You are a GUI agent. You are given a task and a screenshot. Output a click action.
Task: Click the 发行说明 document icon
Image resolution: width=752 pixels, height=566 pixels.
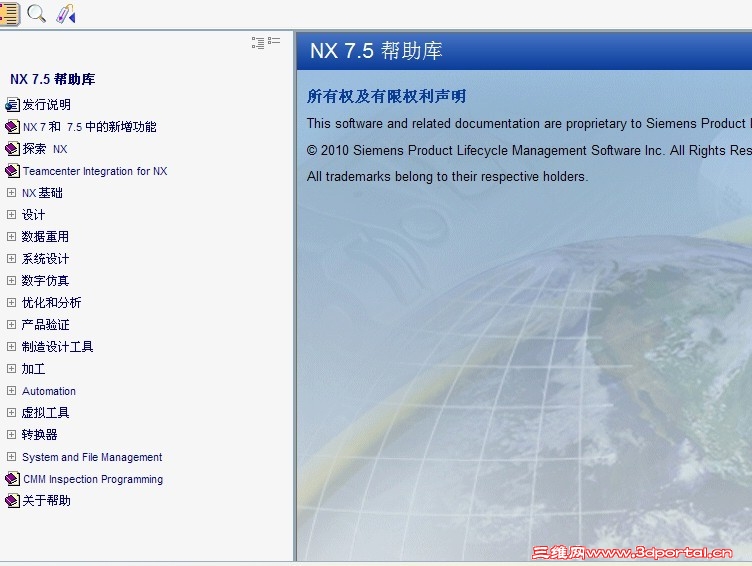[12, 105]
